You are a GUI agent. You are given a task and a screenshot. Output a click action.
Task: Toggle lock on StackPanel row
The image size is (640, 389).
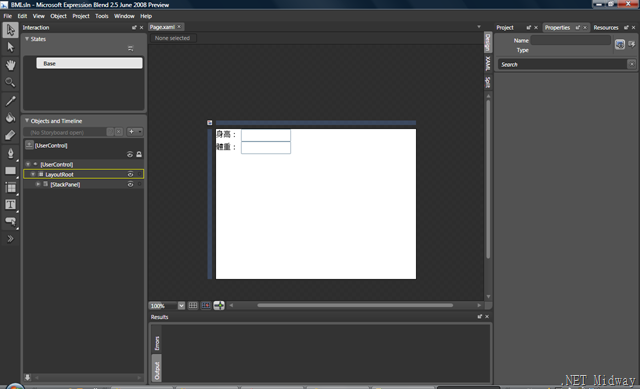click(139, 184)
